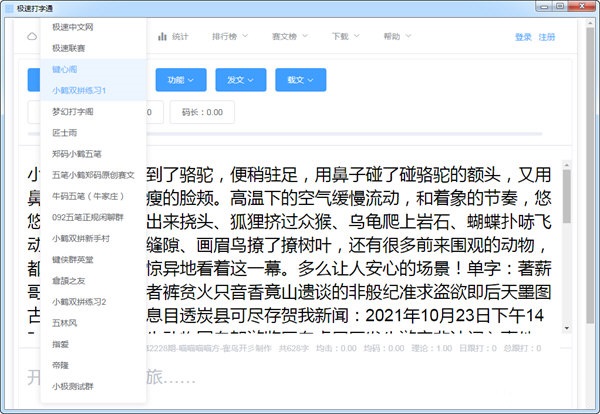Expand the 赛文榜 dropdown menu

290,36
